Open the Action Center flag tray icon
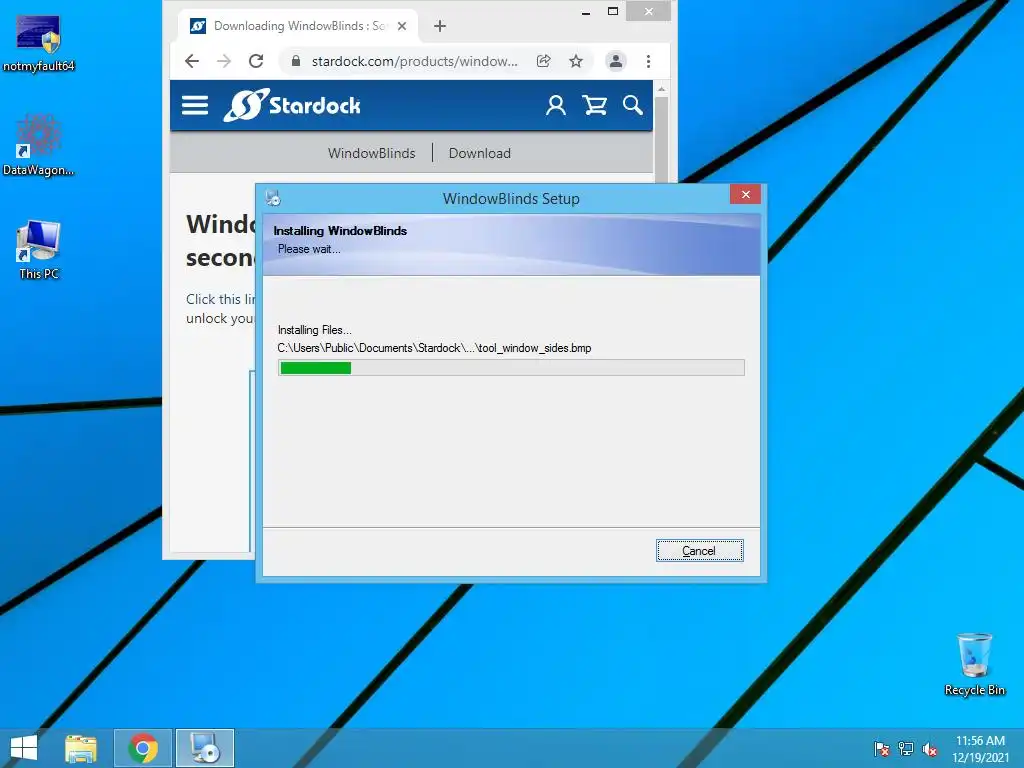 click(x=881, y=748)
